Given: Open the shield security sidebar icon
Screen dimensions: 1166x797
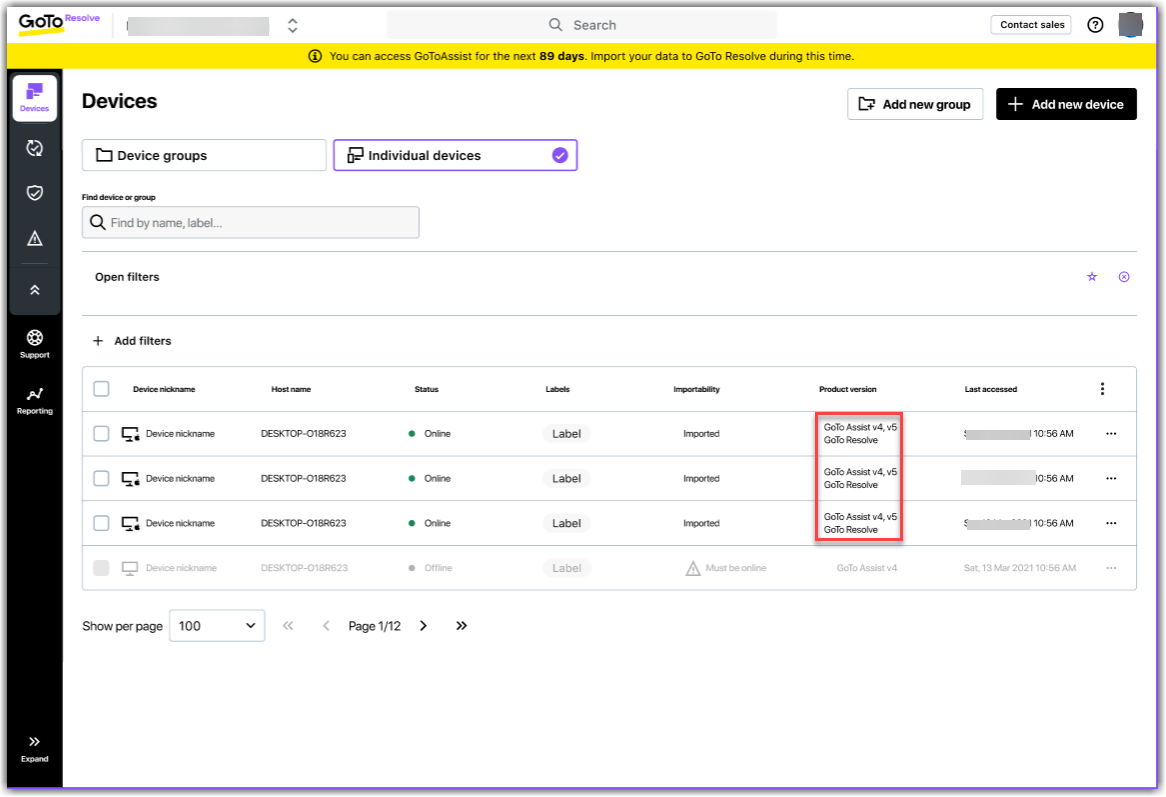Looking at the screenshot, I should tap(34, 193).
